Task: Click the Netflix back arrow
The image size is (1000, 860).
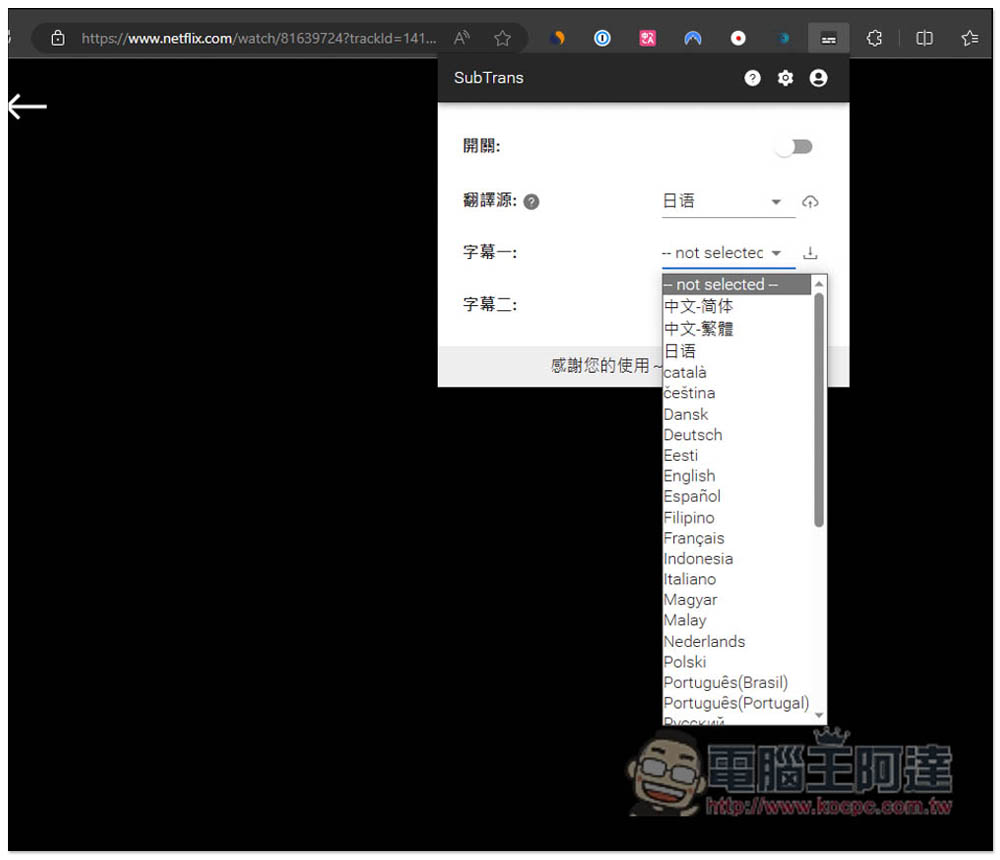Action: (x=27, y=107)
